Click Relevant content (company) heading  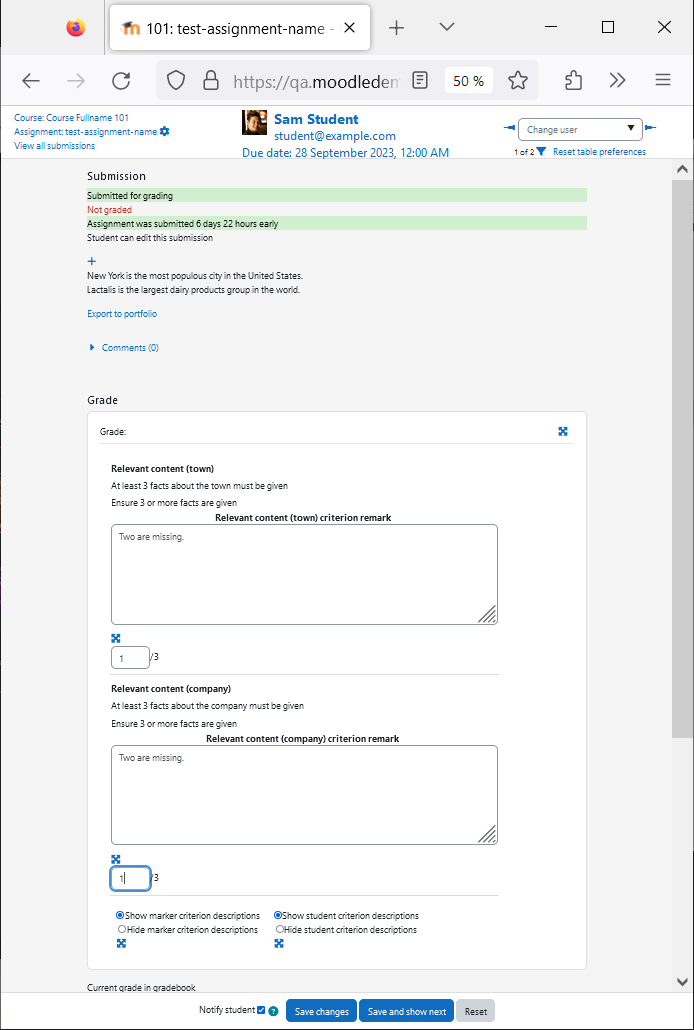point(171,689)
